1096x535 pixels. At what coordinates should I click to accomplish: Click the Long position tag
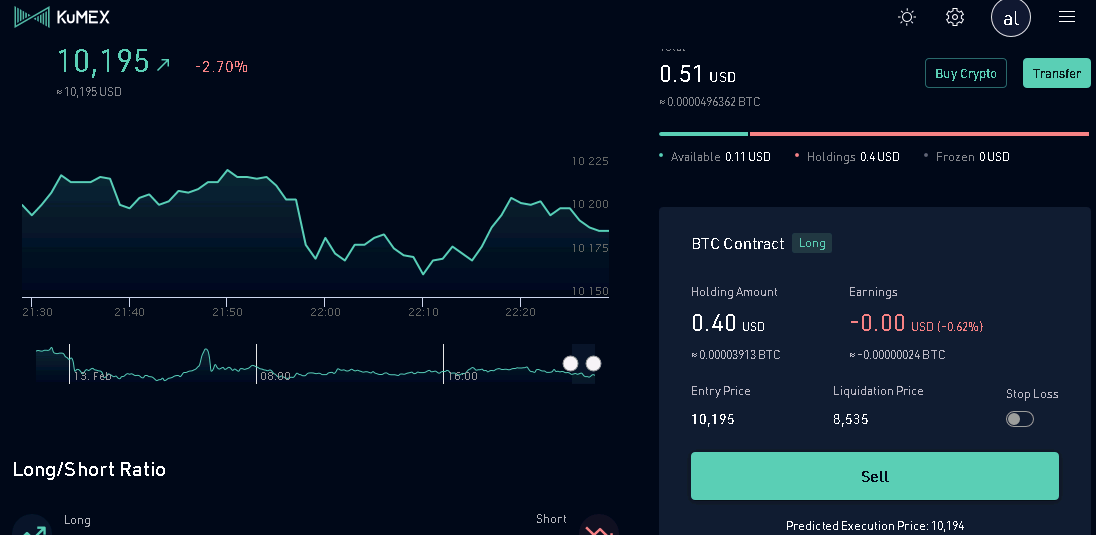pyautogui.click(x=812, y=243)
